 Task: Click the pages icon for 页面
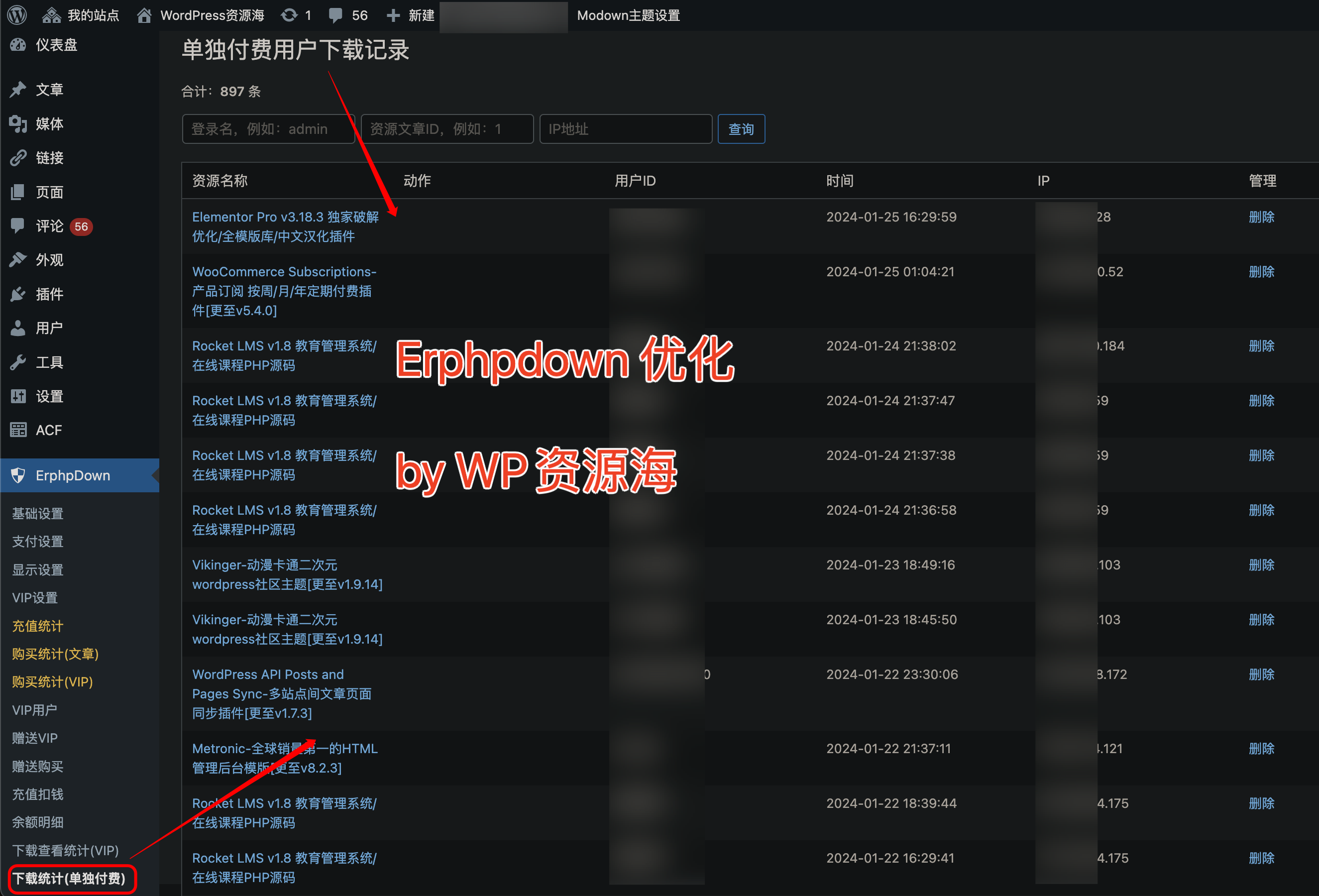(18, 192)
